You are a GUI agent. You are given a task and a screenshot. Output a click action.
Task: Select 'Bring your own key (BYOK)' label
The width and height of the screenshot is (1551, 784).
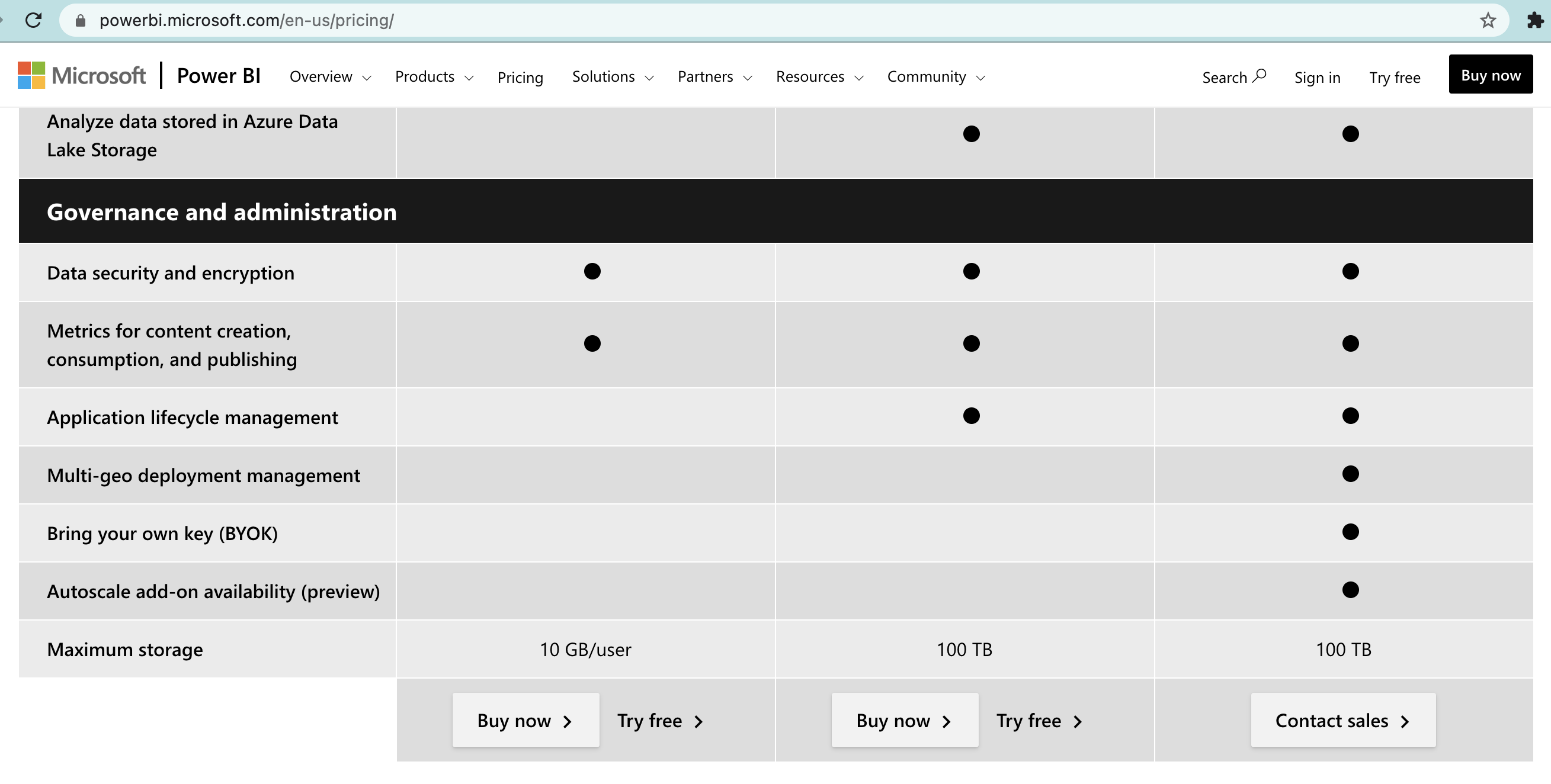click(162, 534)
